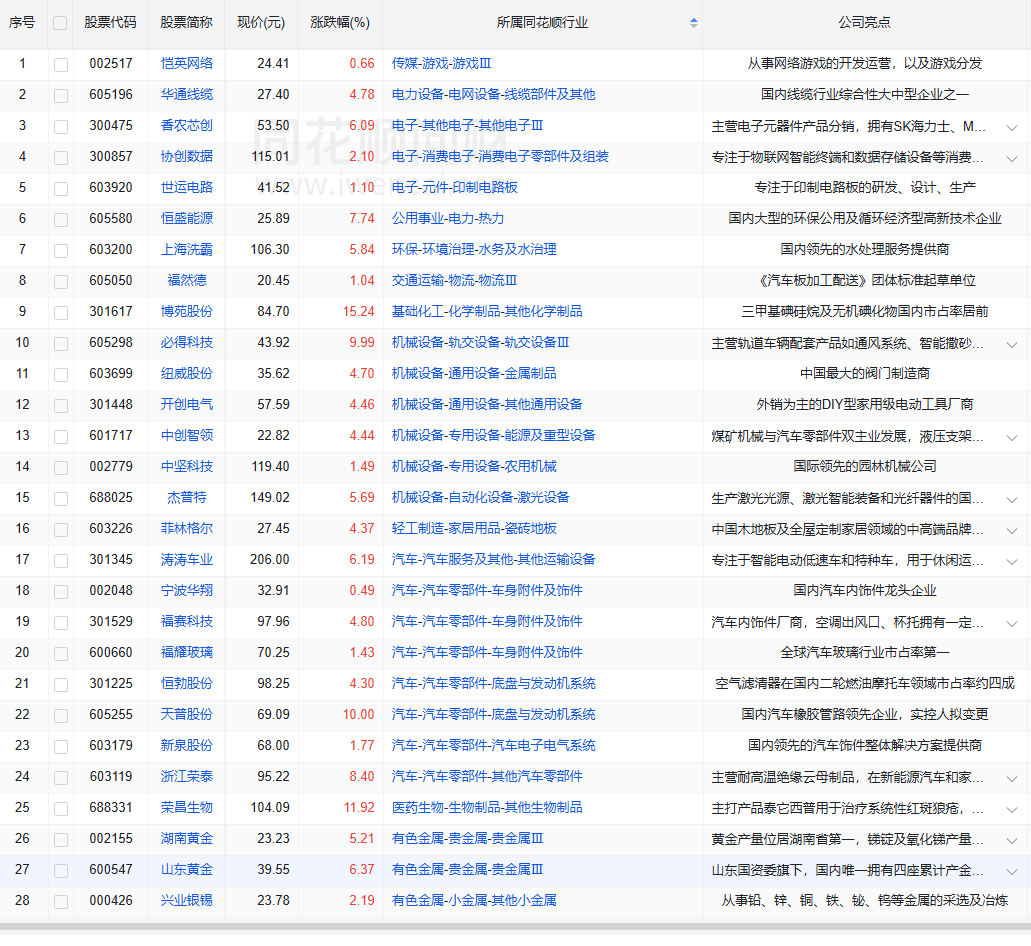Open industry link 机械设备-自动化设备-激光设备
Image resolution: width=1031 pixels, height=946 pixels.
click(x=481, y=498)
